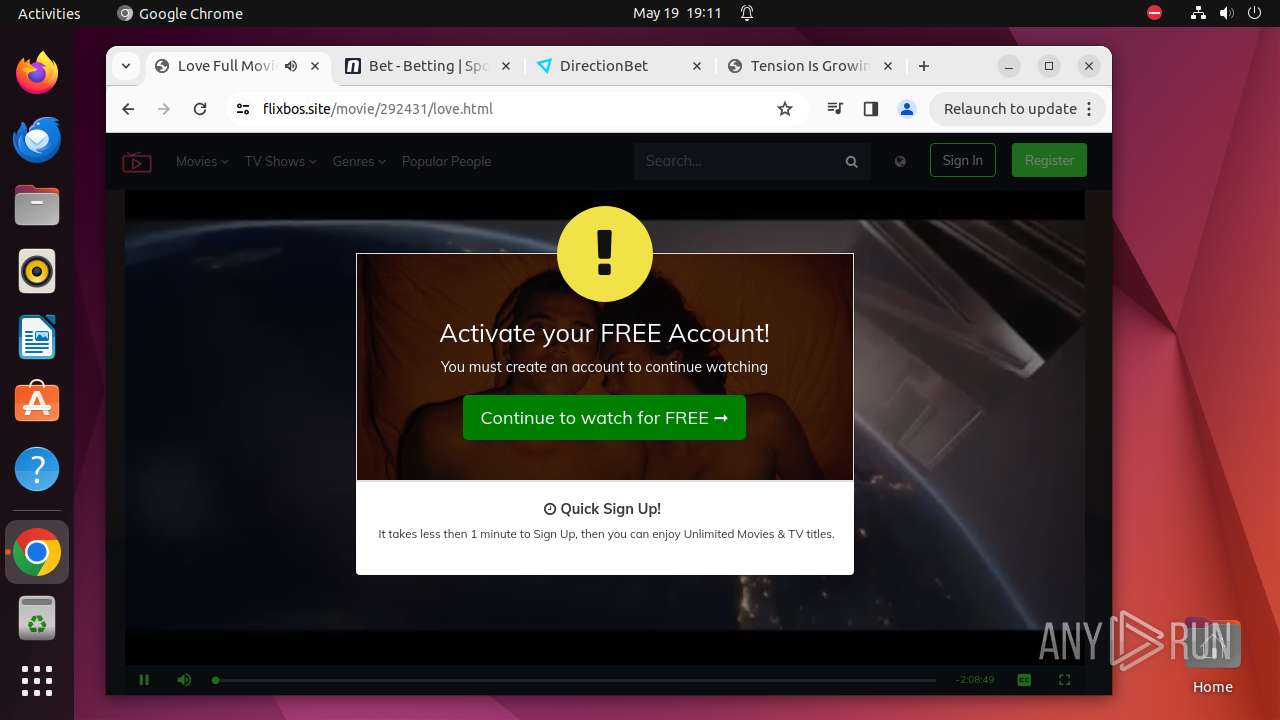Viewport: 1280px width, 720px height.
Task: Open the Popular People page
Action: pyautogui.click(x=446, y=162)
